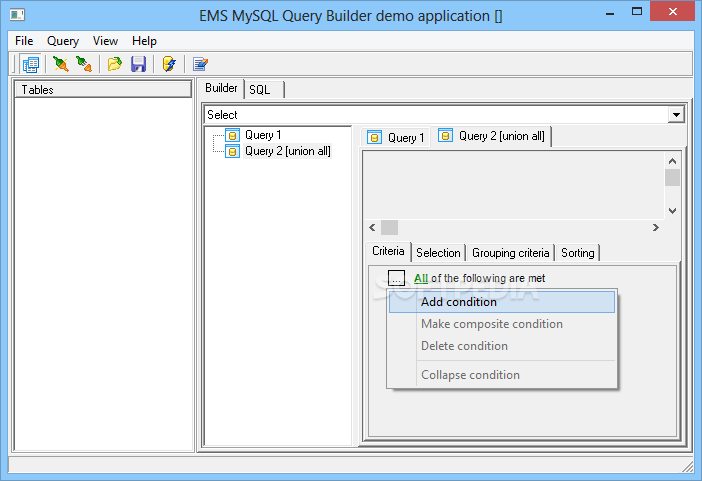Click the vertical scrollbar up arrow

point(672,161)
